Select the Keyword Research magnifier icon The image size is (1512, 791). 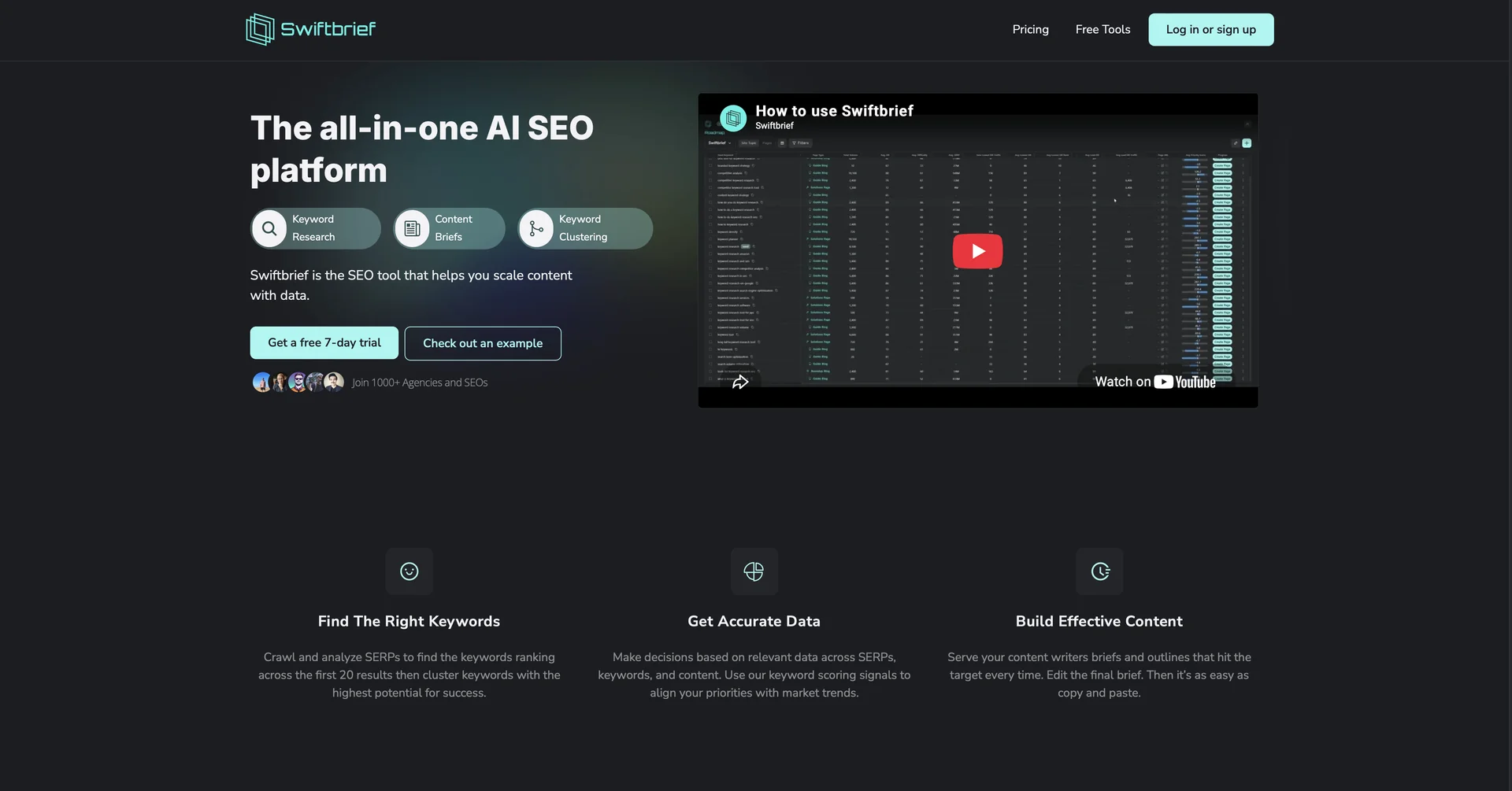(x=269, y=228)
